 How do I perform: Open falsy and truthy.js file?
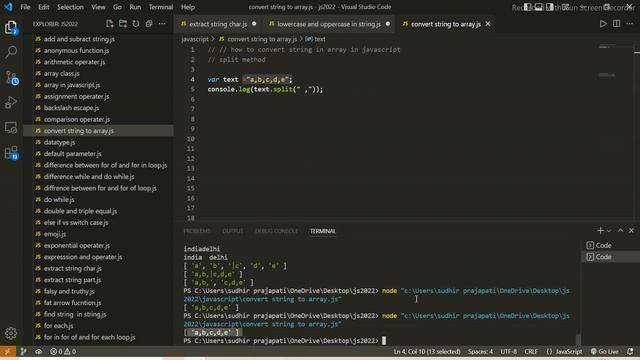tap(69, 291)
